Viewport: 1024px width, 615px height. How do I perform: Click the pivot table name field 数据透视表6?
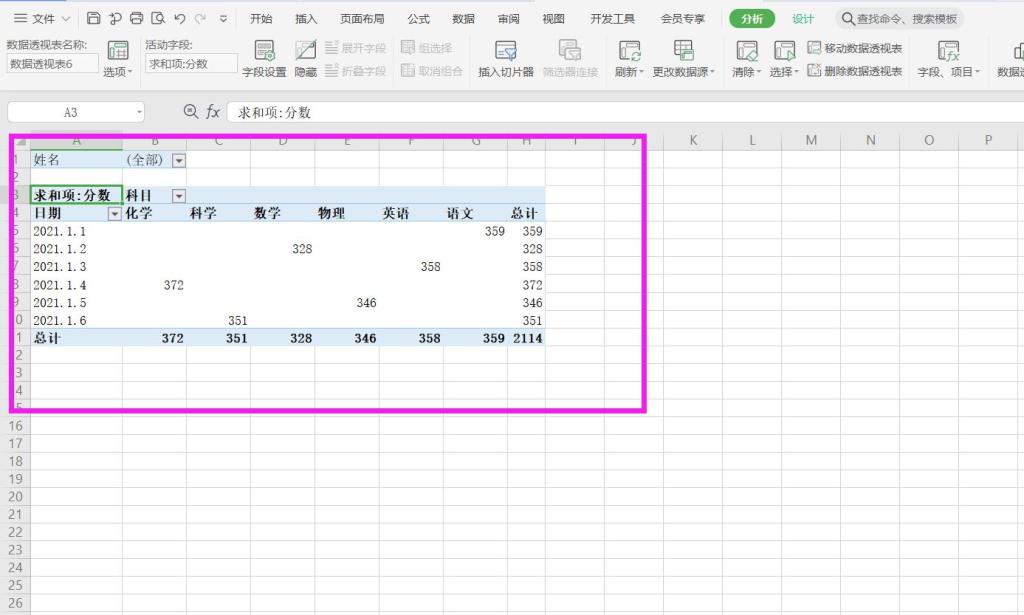52,63
